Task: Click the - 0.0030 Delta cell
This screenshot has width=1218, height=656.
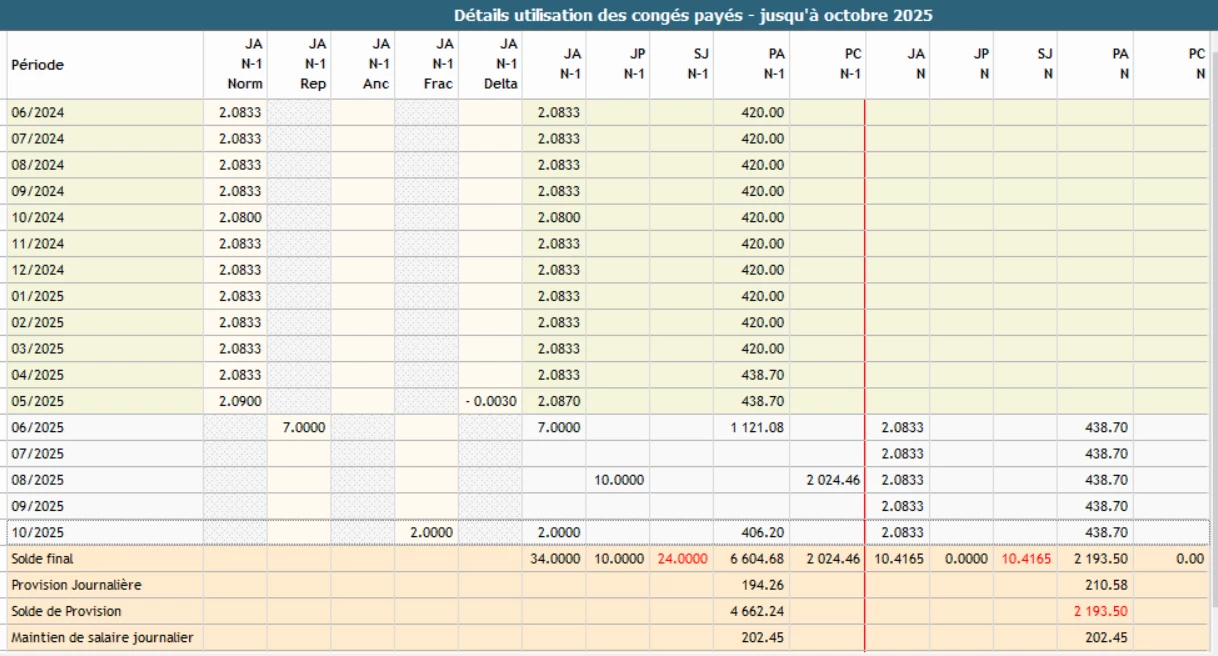Action: (x=490, y=401)
